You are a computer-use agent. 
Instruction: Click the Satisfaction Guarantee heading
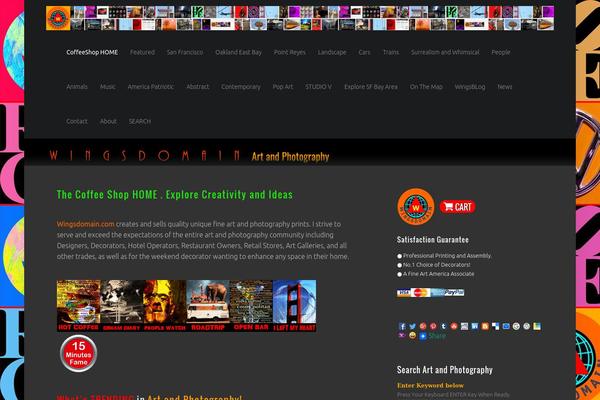(433, 240)
